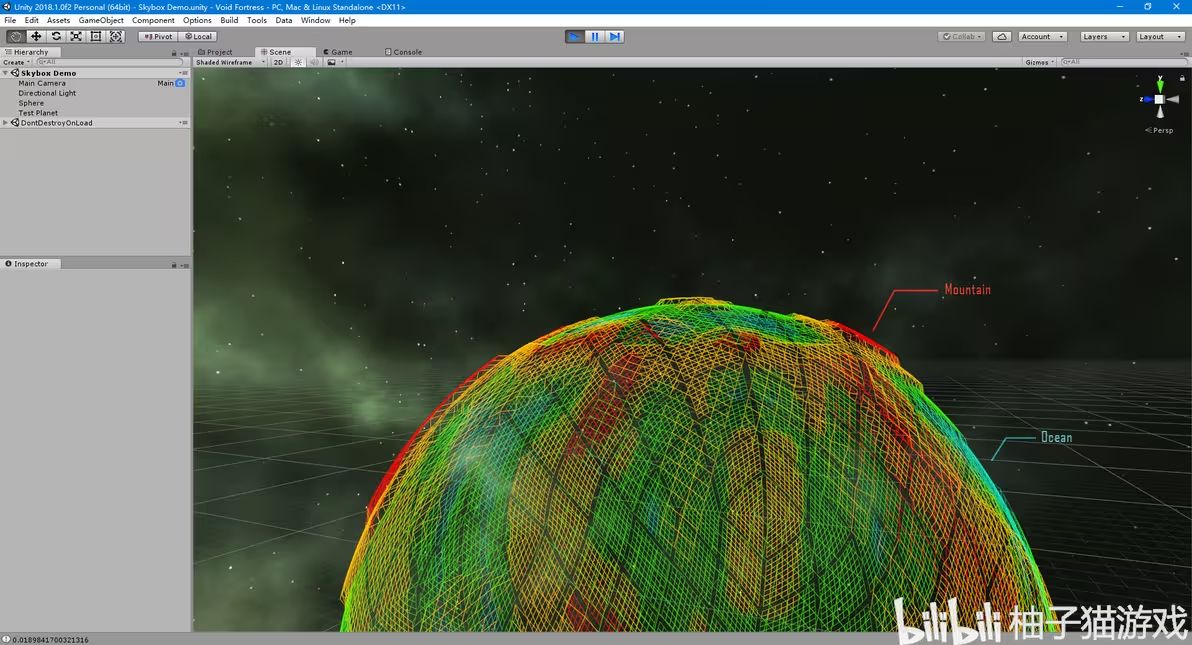Toggle the scene gizmo lock
This screenshot has width=1192, height=645.
click(1182, 78)
